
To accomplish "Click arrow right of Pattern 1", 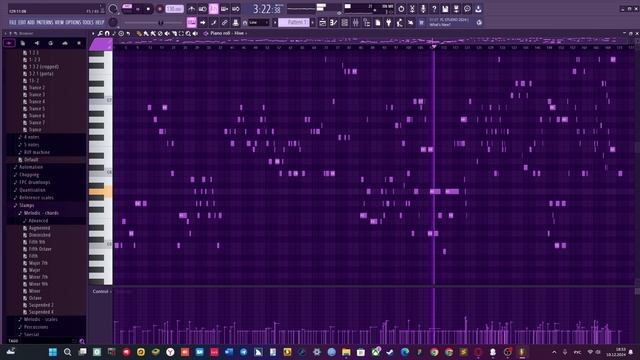I will pos(313,22).
